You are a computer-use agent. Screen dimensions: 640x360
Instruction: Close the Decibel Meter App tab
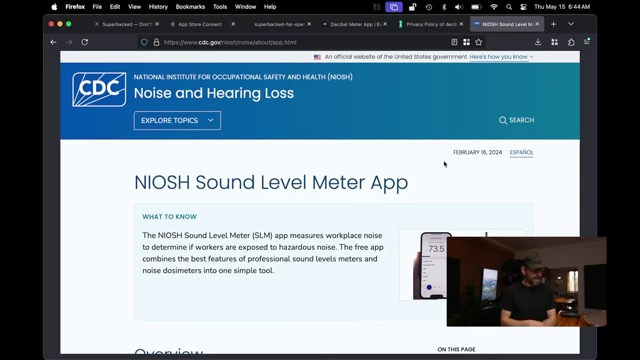pos(385,24)
